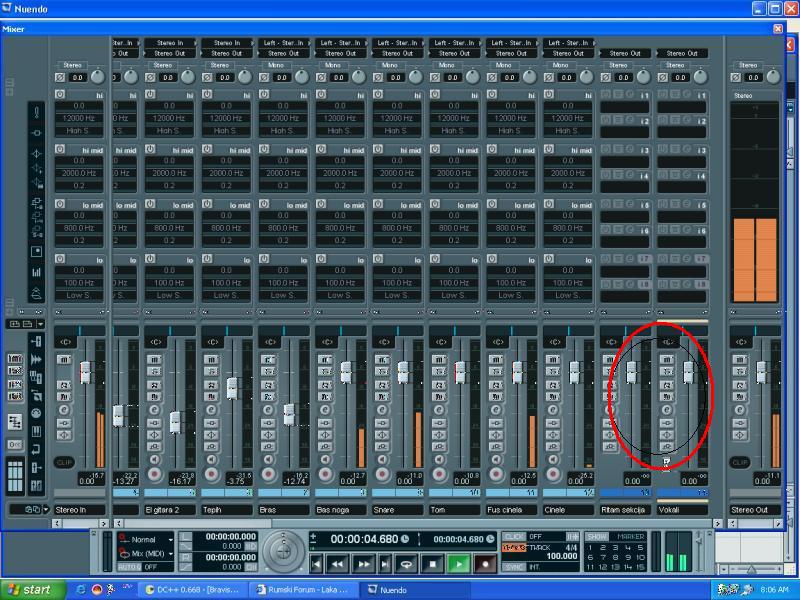
Task: Open the channel view dropdown arrow bottom-left
Action: [x=44, y=510]
